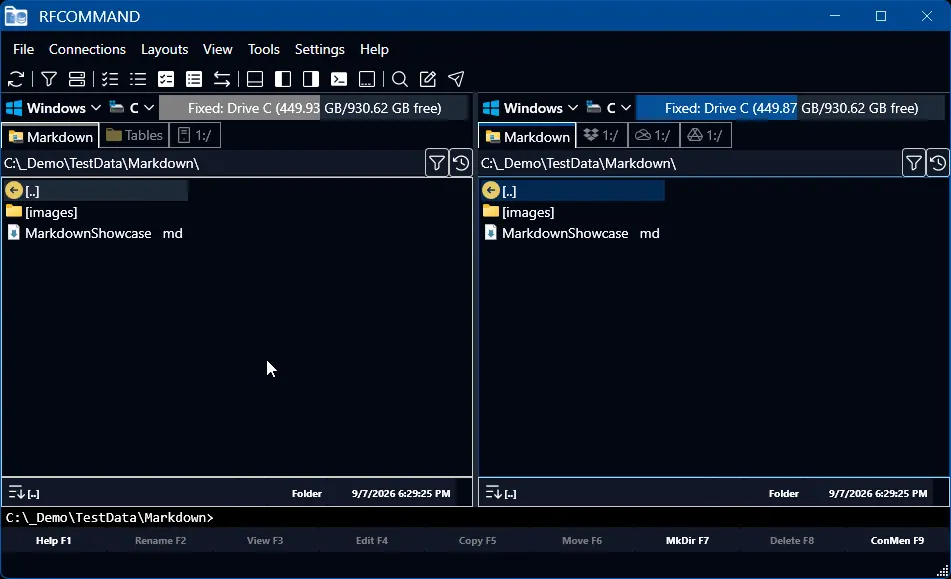Image resolution: width=951 pixels, height=579 pixels.
Task: Click the refresh icon in toolbar
Action: click(x=16, y=79)
